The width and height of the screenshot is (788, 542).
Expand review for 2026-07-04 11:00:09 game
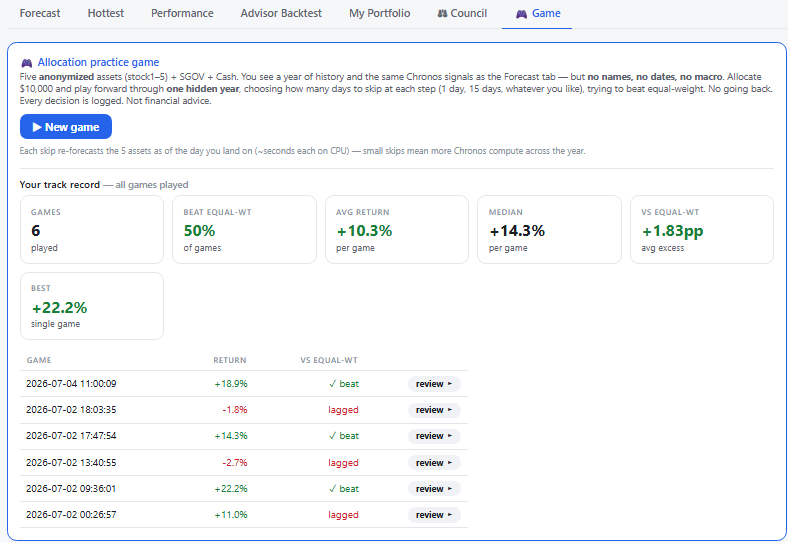434,384
